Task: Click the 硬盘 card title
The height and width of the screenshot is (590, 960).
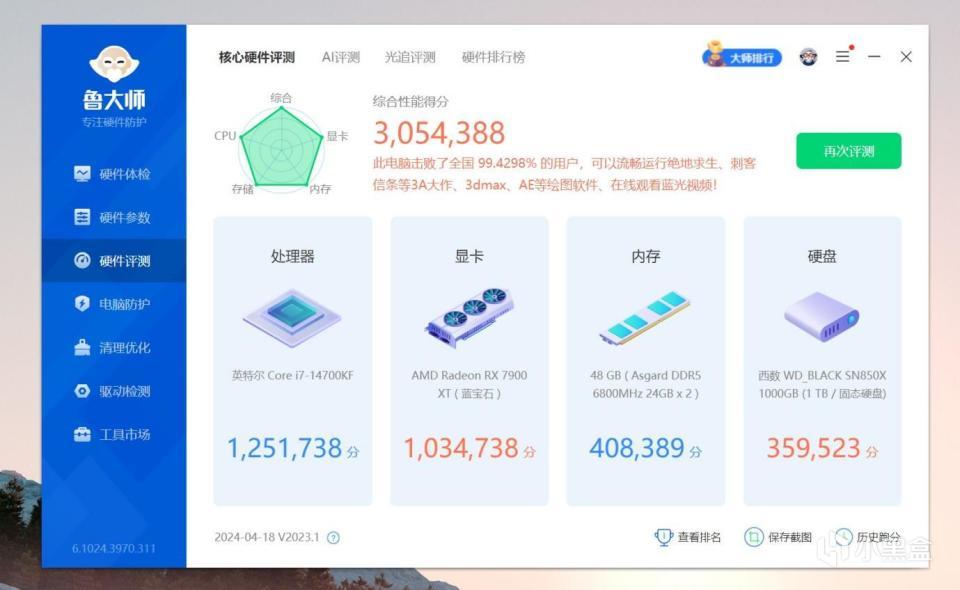Action: [822, 256]
